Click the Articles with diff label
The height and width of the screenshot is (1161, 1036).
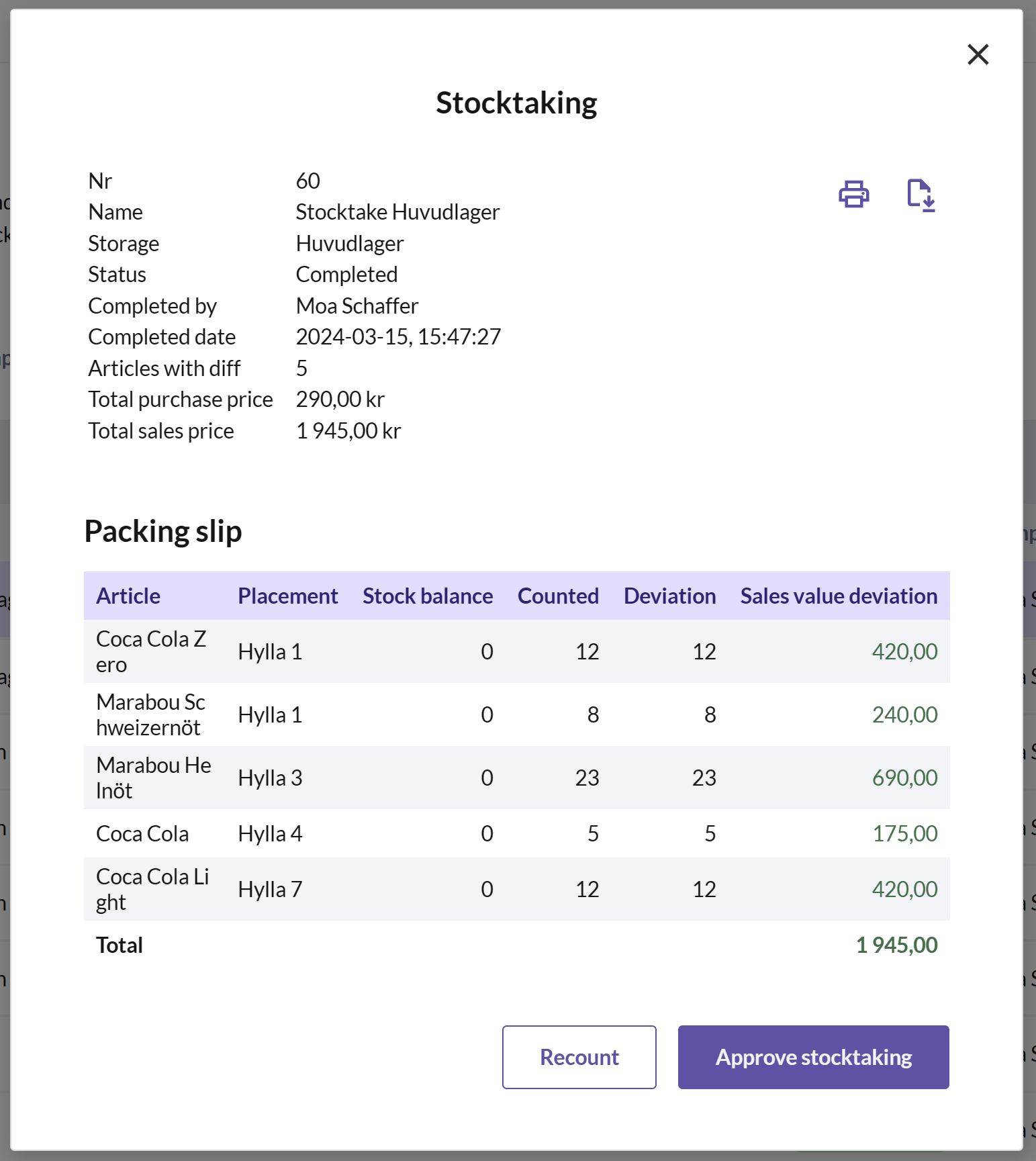pos(164,369)
